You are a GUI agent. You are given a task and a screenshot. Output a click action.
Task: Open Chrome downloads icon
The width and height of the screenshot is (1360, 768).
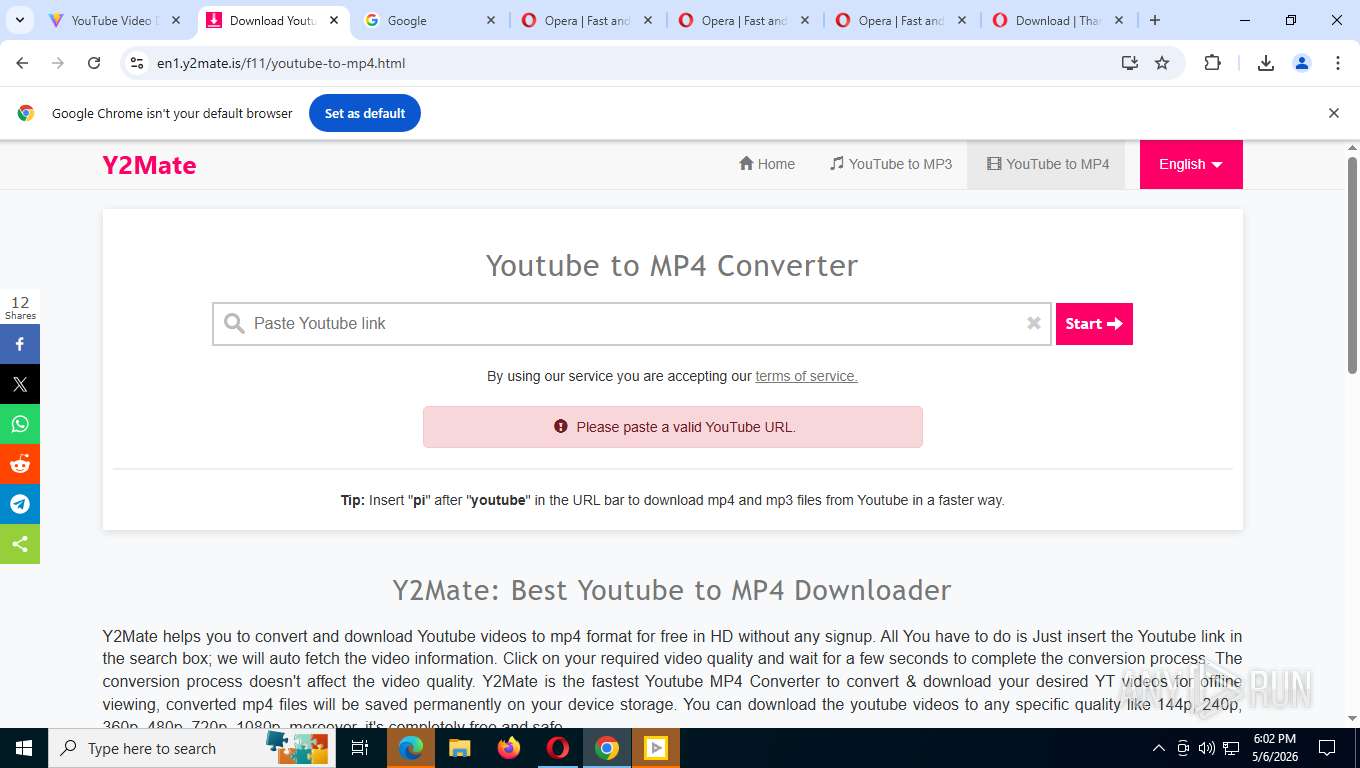[x=1265, y=63]
